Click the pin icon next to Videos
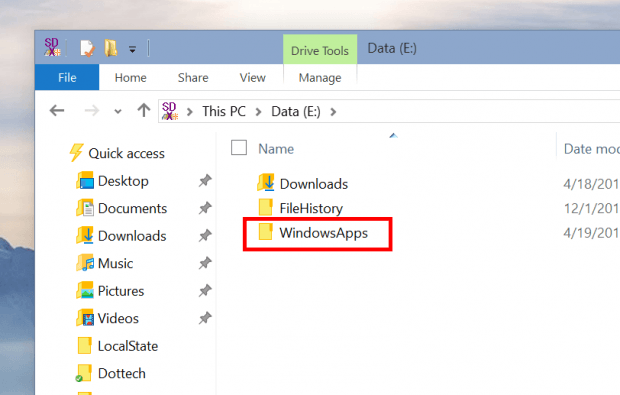The width and height of the screenshot is (620, 395). (x=205, y=318)
